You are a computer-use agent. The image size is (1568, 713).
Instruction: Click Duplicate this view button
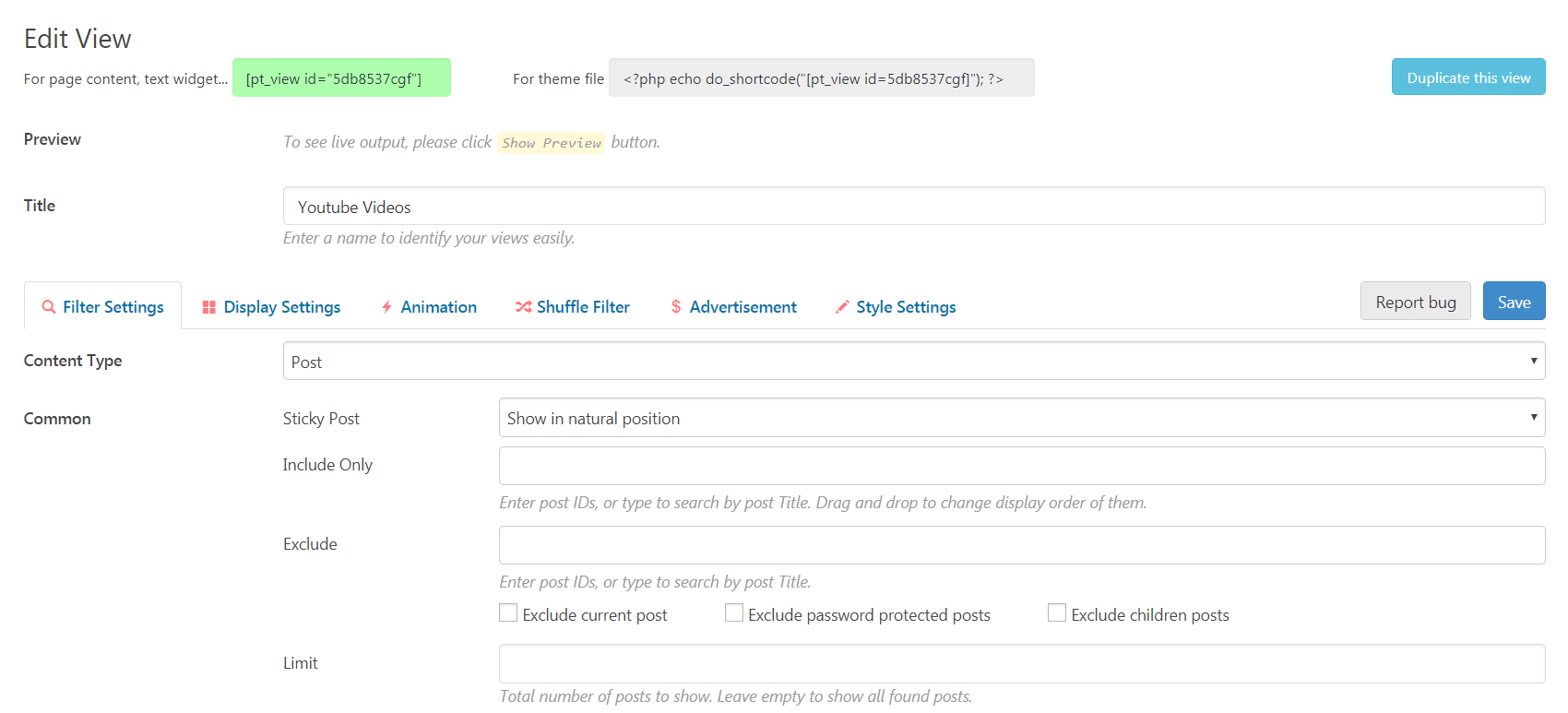pyautogui.click(x=1468, y=77)
